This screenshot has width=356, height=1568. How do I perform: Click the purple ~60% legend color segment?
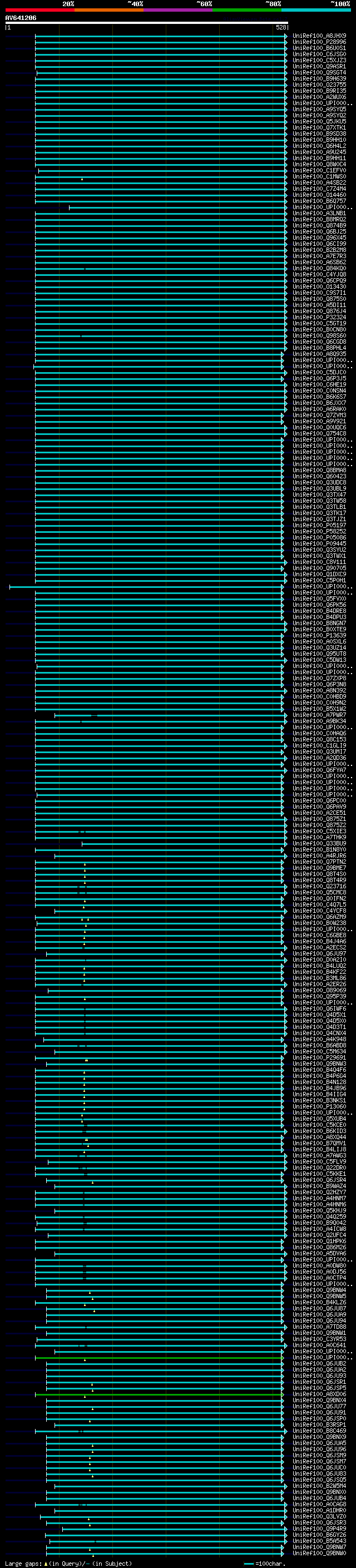tap(177, 10)
